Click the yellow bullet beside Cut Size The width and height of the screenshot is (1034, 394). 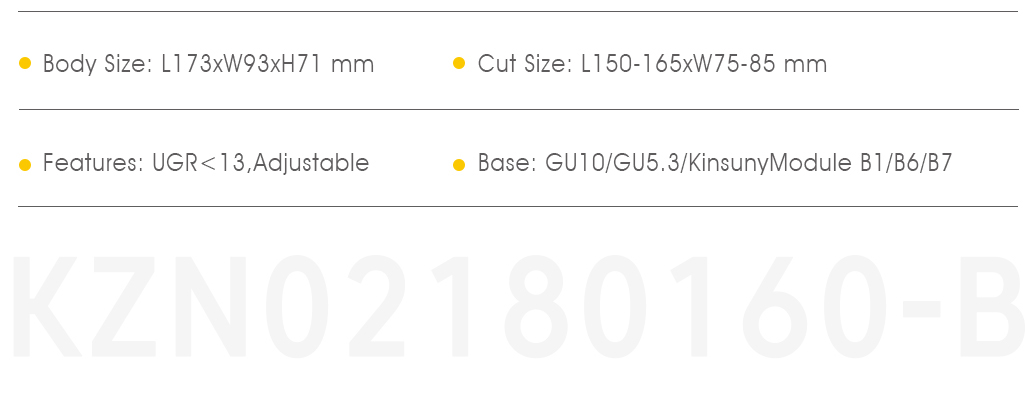(460, 63)
